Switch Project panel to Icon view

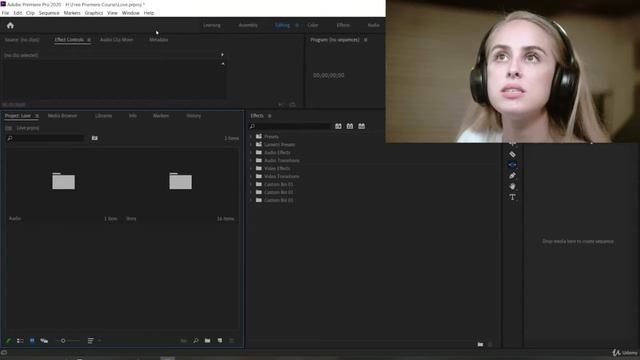(32, 340)
